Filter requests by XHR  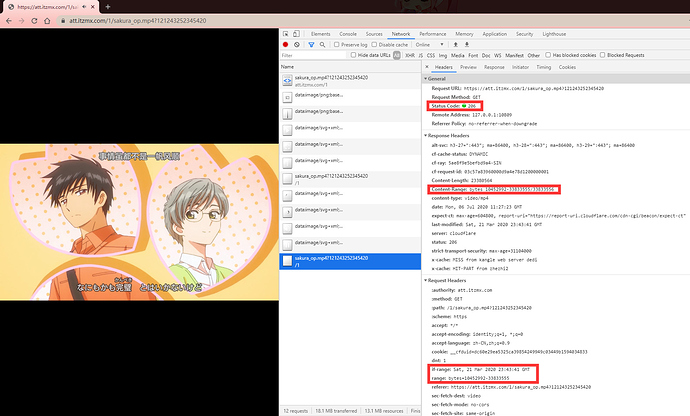(410, 55)
